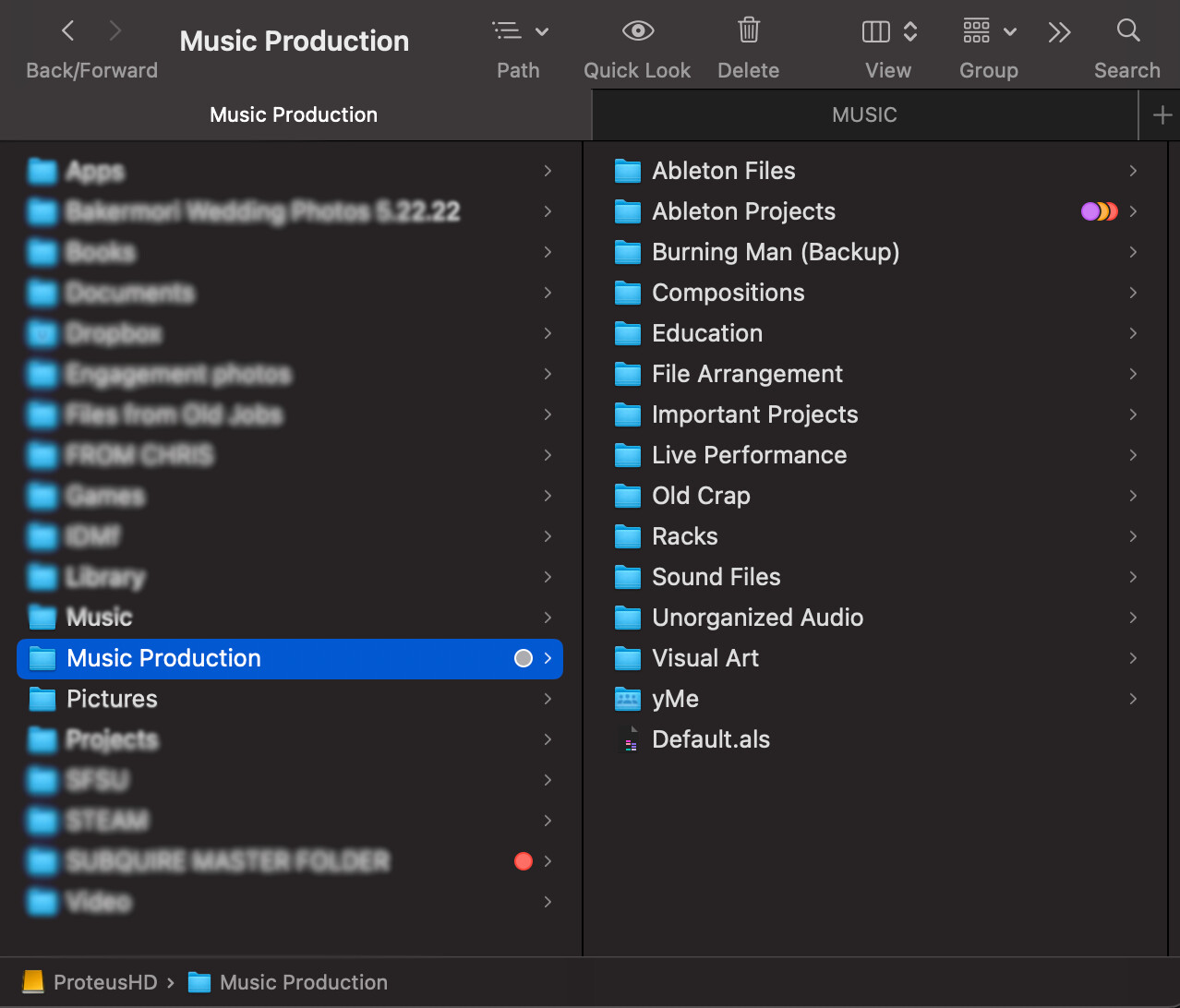The width and height of the screenshot is (1180, 1008).
Task: Click the gray tag on Music Production row
Action: [524, 658]
